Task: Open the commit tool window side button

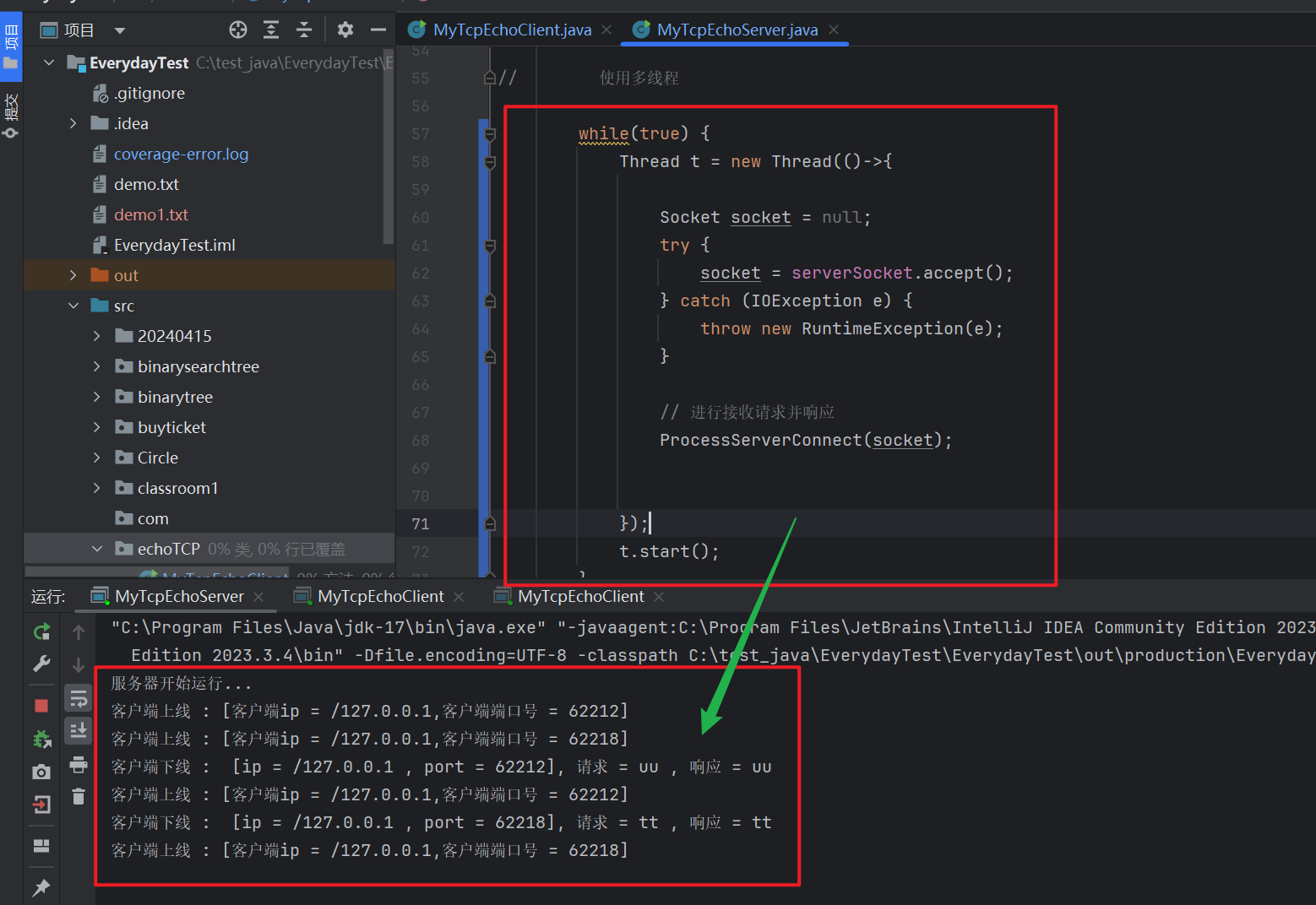Action: pos(11,116)
